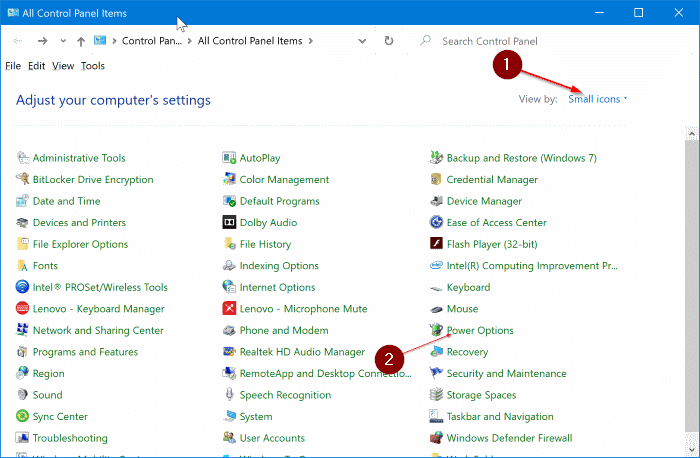Image resolution: width=700 pixels, height=458 pixels.
Task: Open the Administrative Tools icon
Action: (x=22, y=158)
